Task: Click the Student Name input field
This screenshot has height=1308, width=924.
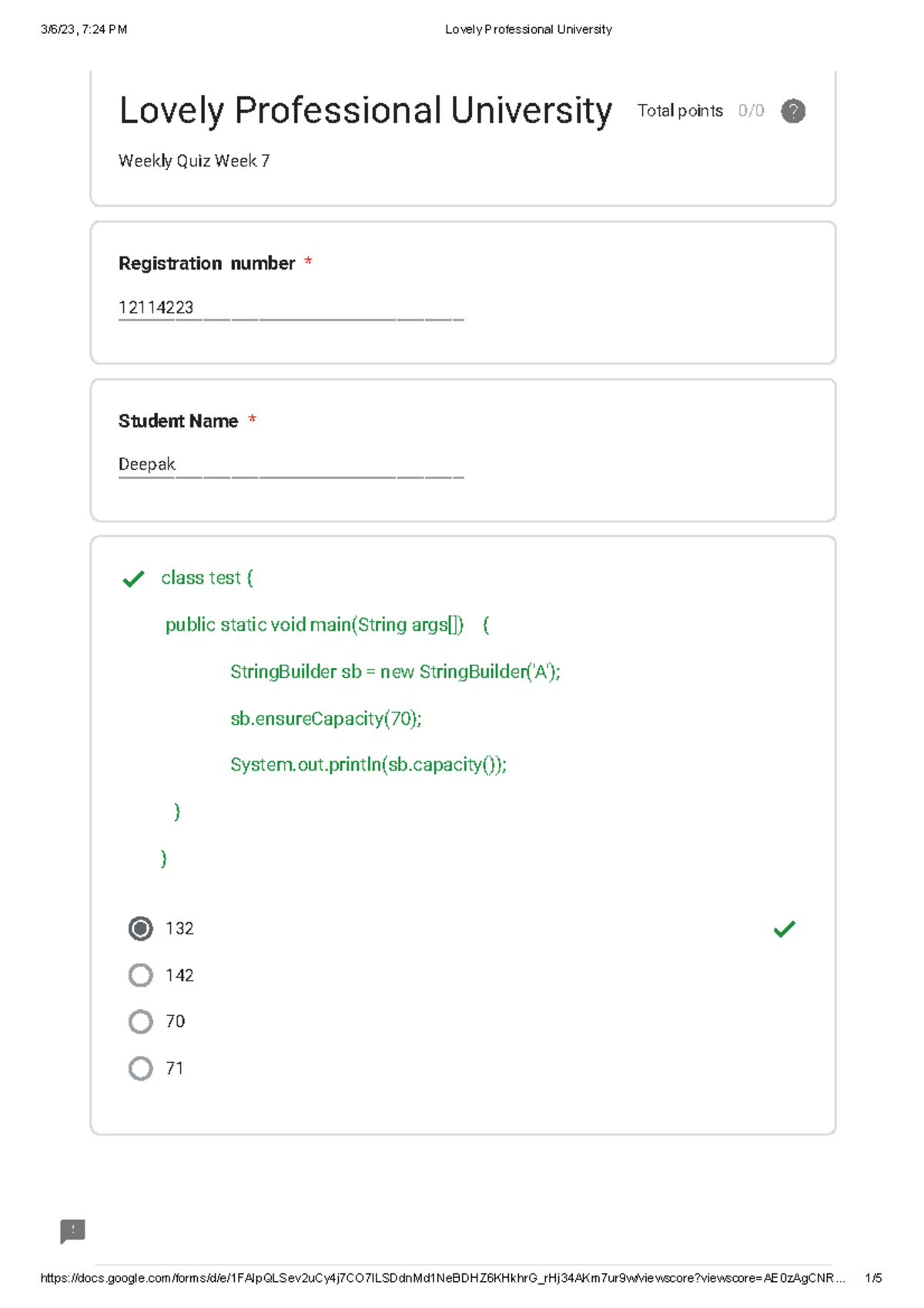Action: coord(290,465)
